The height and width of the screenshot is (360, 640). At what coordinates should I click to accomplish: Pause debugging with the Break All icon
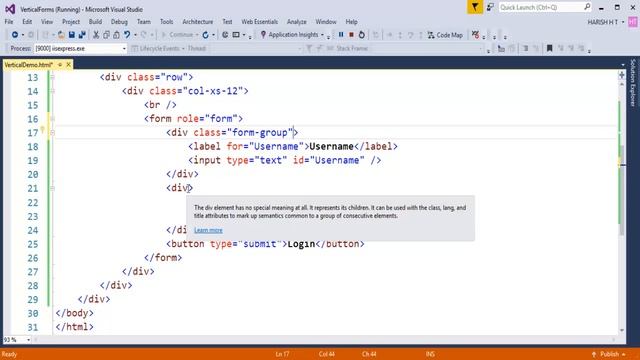point(341,35)
